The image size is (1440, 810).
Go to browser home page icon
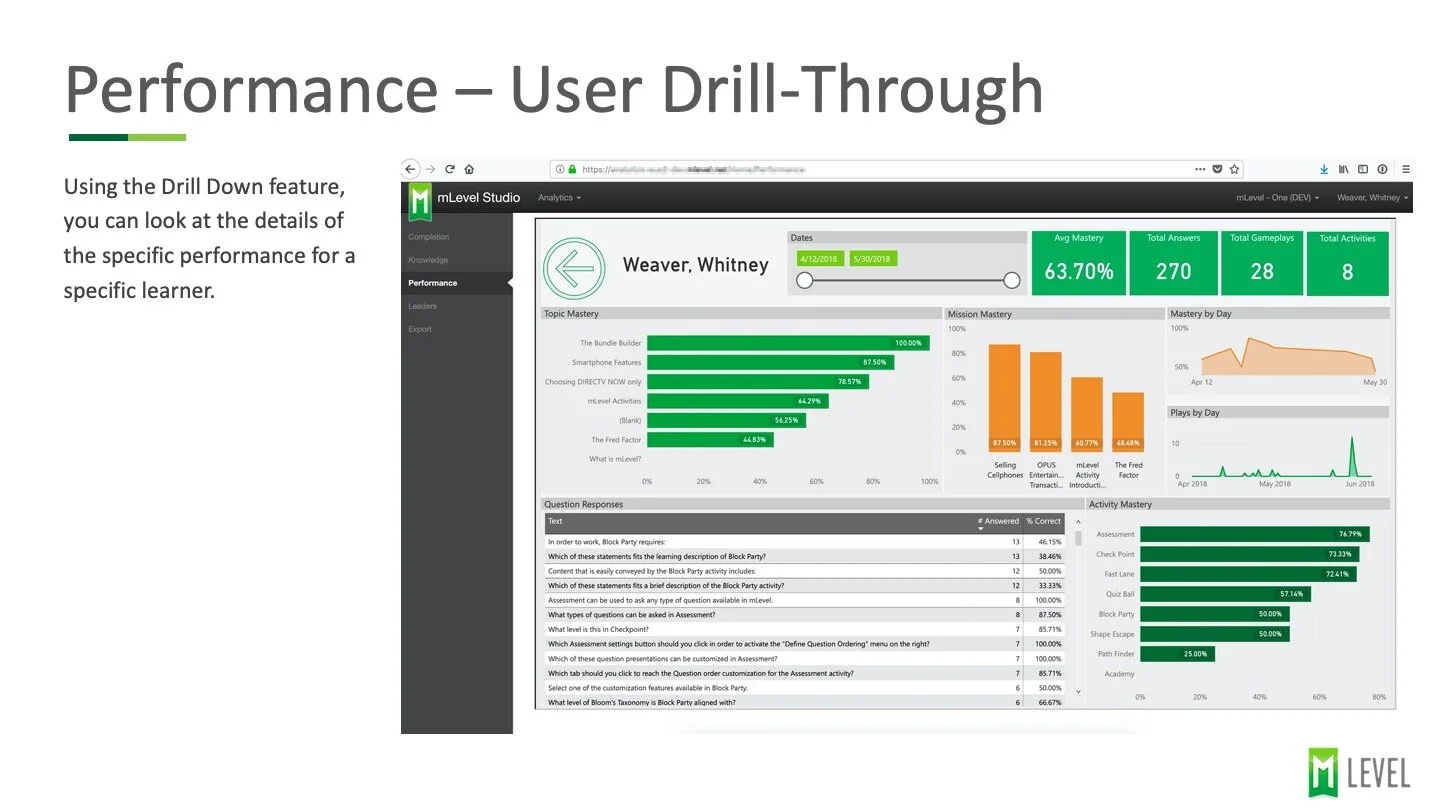[469, 169]
